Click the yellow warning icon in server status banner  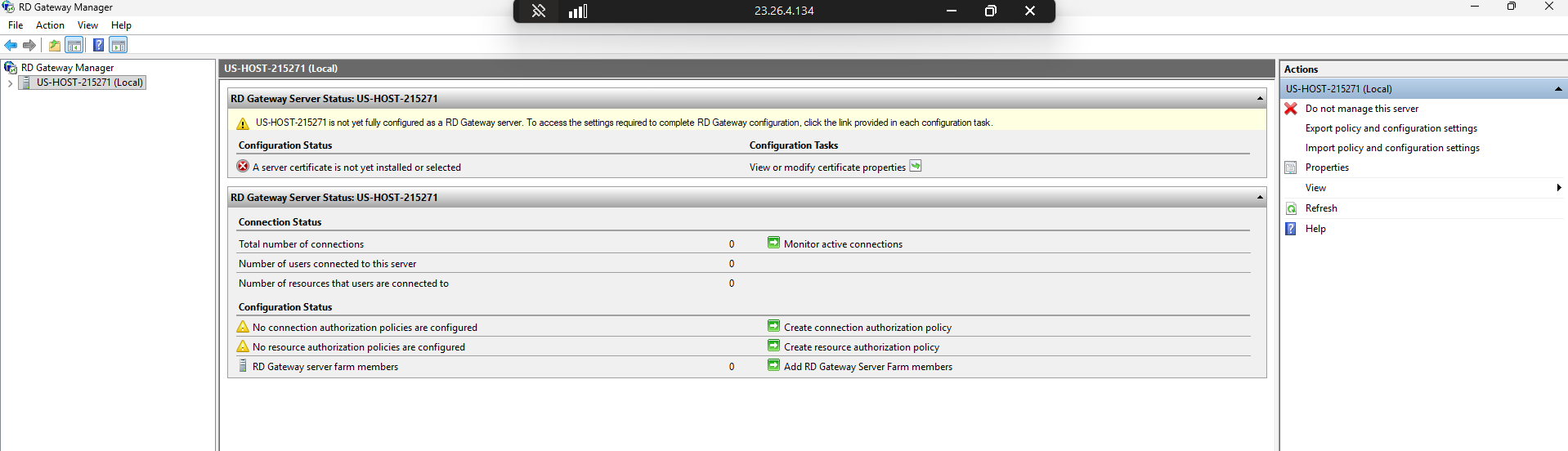(x=243, y=123)
